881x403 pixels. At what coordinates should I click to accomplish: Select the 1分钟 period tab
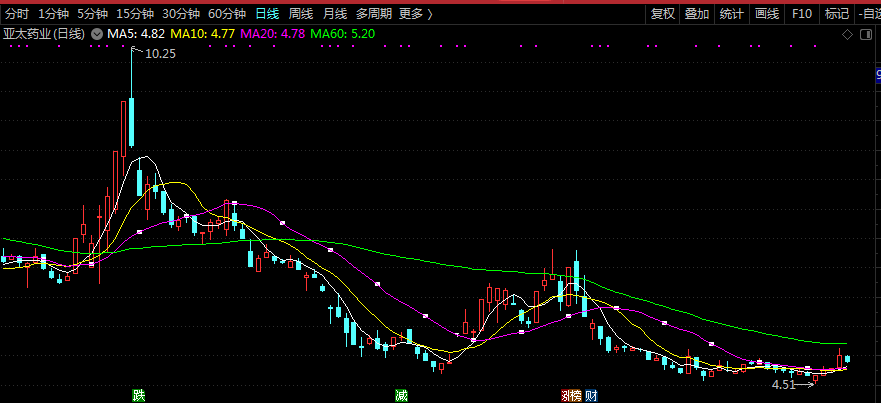point(53,14)
